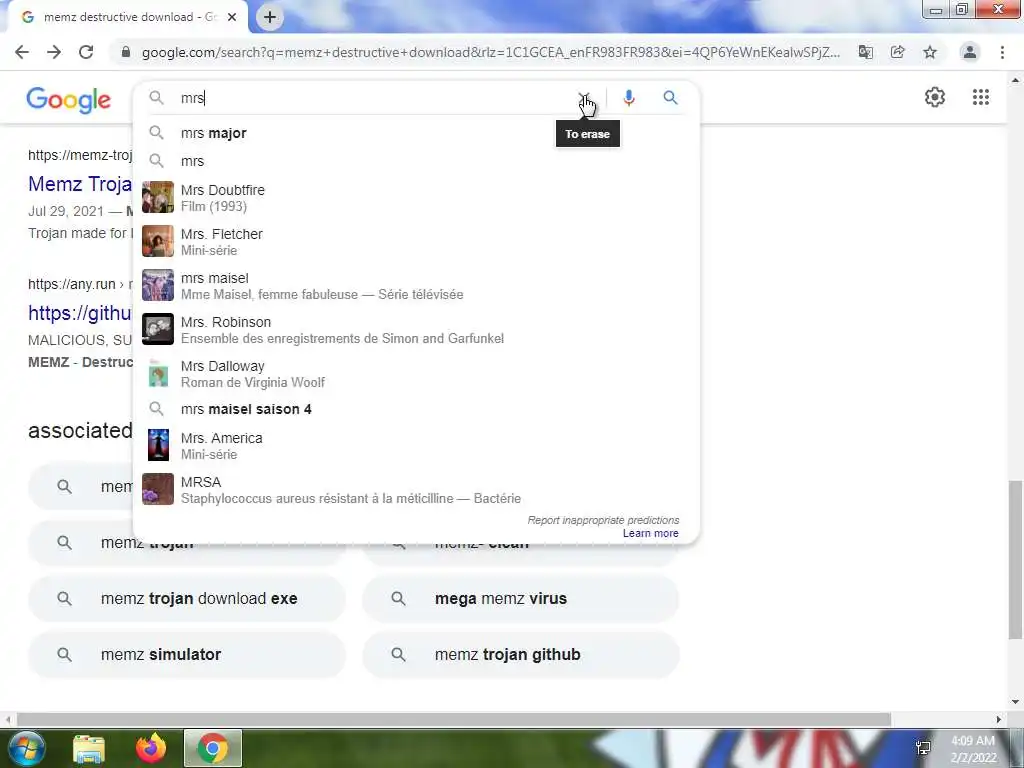Open Google settings gear icon

pos(935,97)
